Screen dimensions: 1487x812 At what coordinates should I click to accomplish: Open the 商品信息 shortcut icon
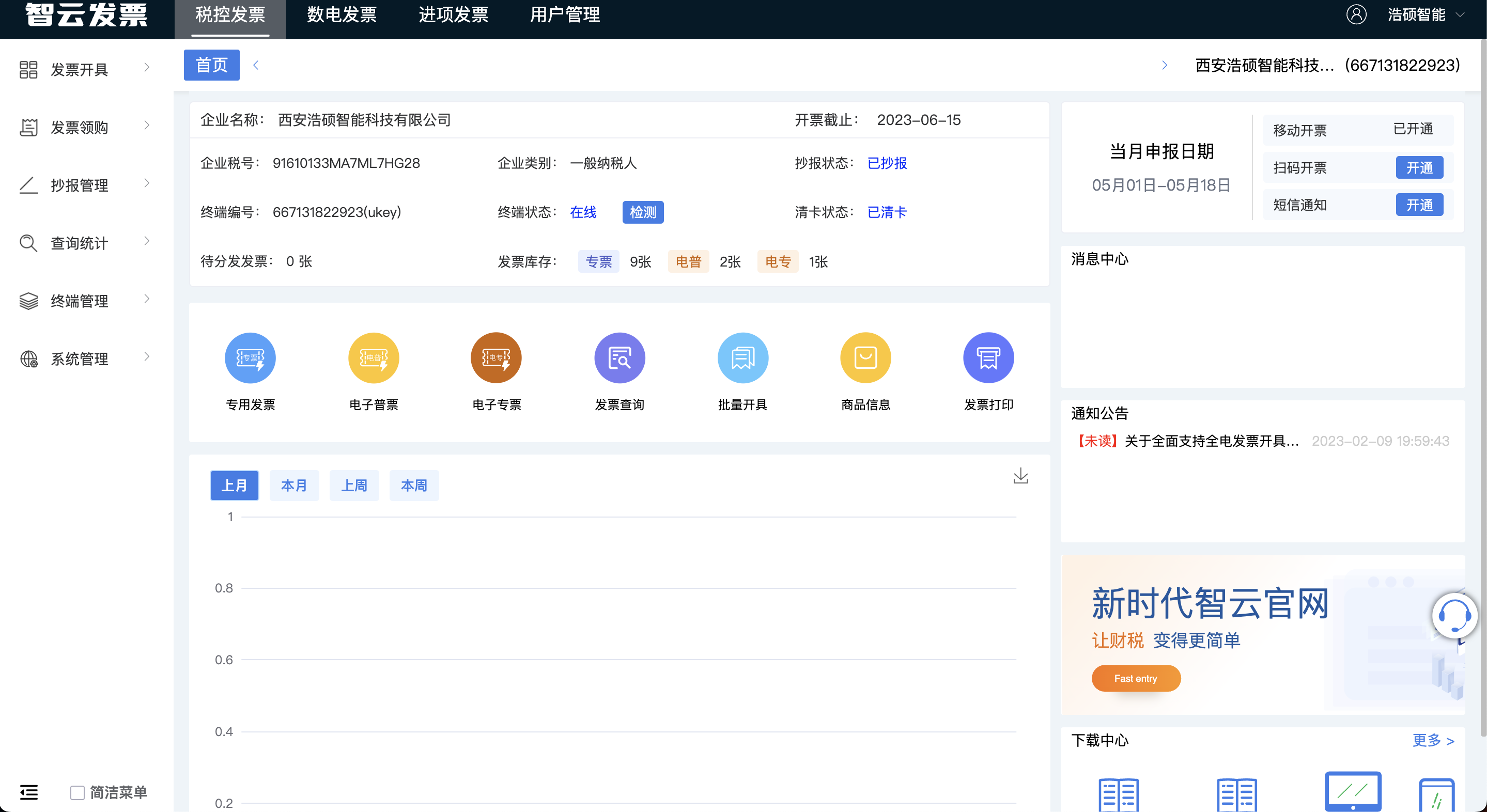[865, 358]
